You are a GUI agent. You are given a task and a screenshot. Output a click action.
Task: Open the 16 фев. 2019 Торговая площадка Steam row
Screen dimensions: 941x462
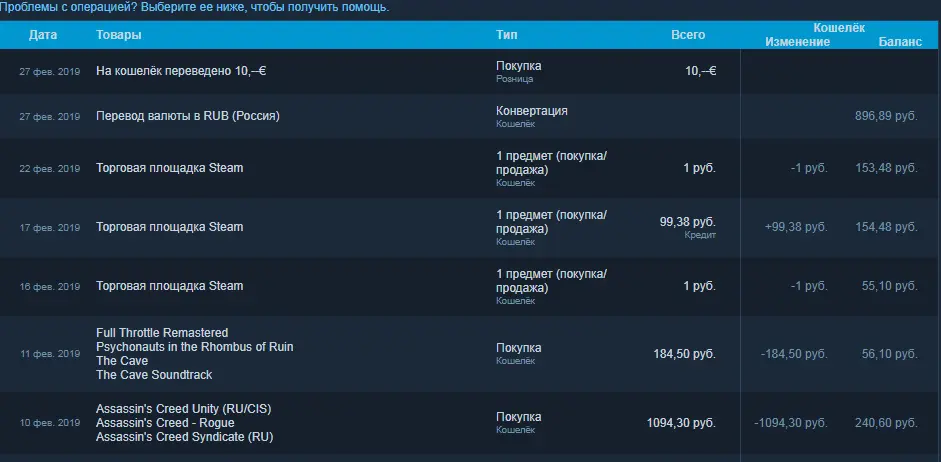pos(470,286)
